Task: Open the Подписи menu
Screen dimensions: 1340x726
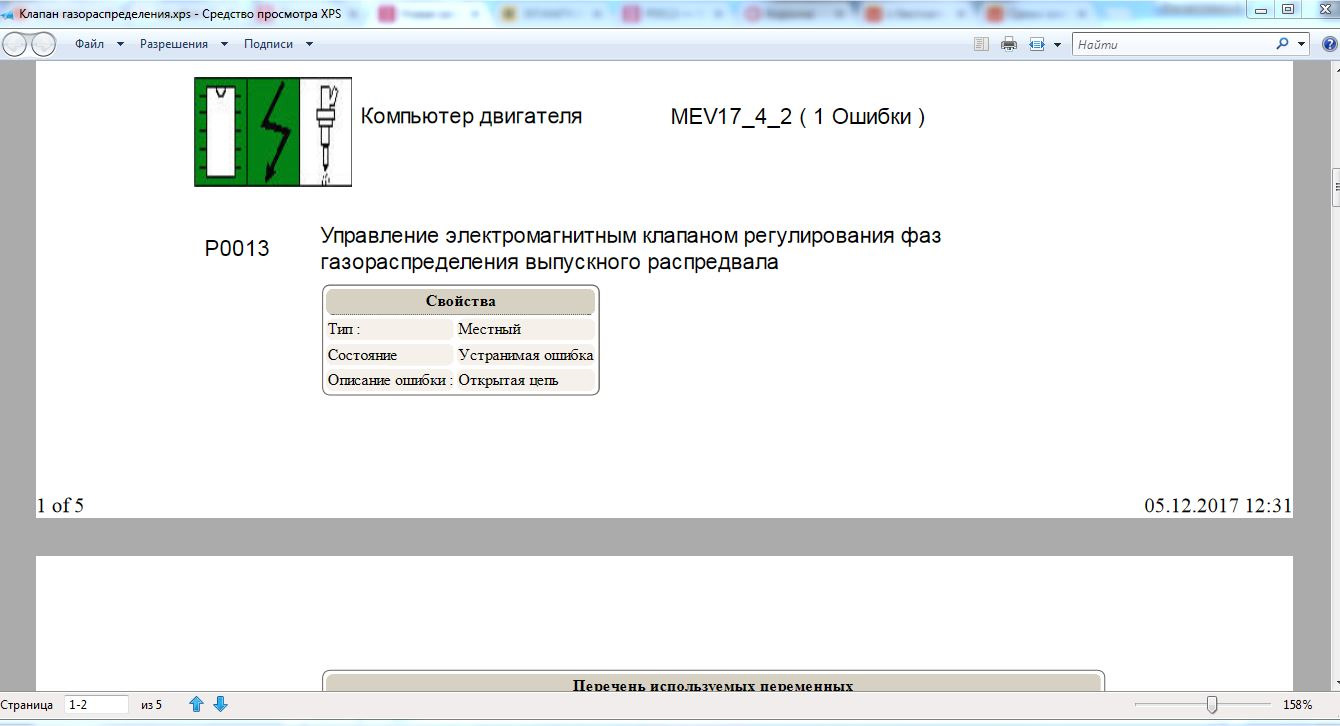Action: [278, 44]
